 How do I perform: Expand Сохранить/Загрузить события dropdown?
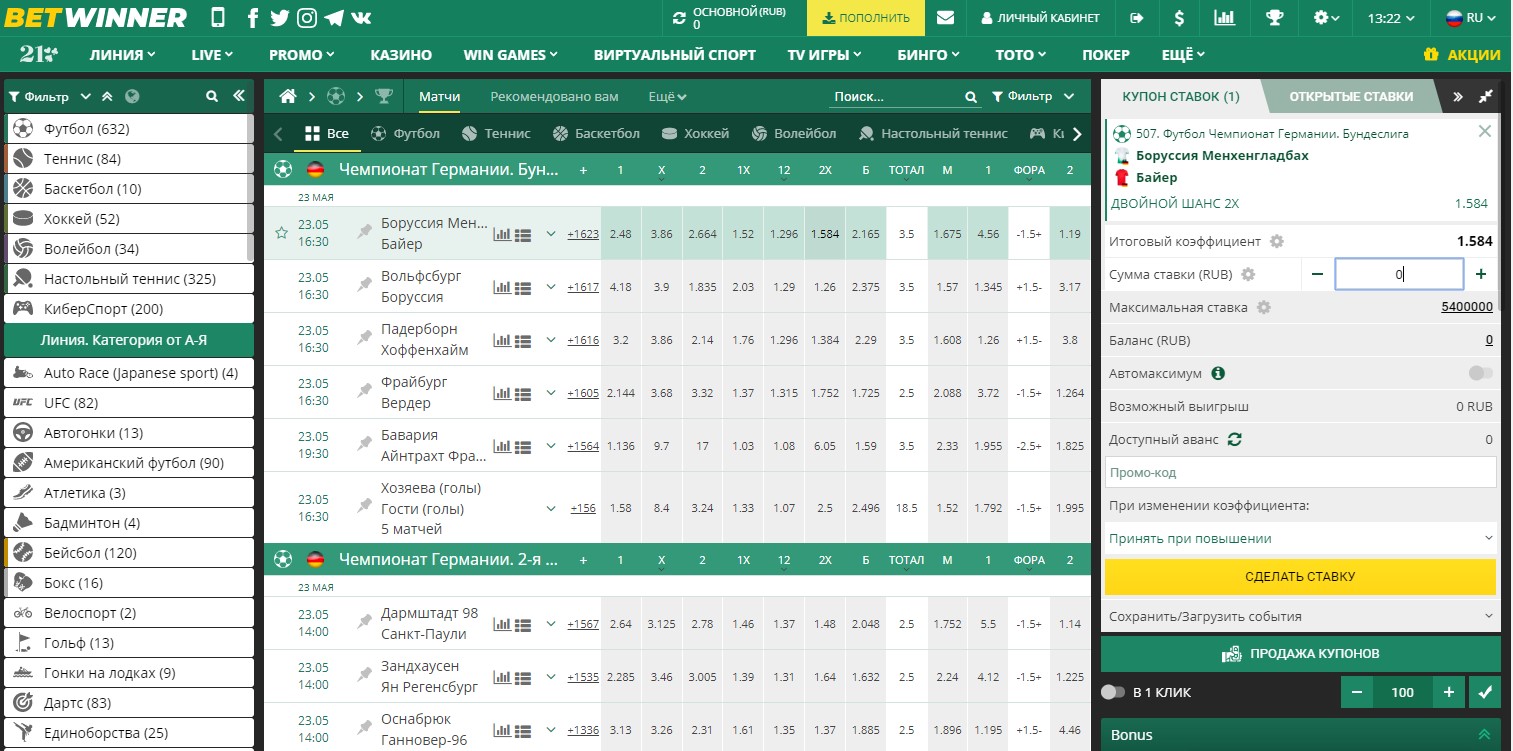(x=1299, y=616)
